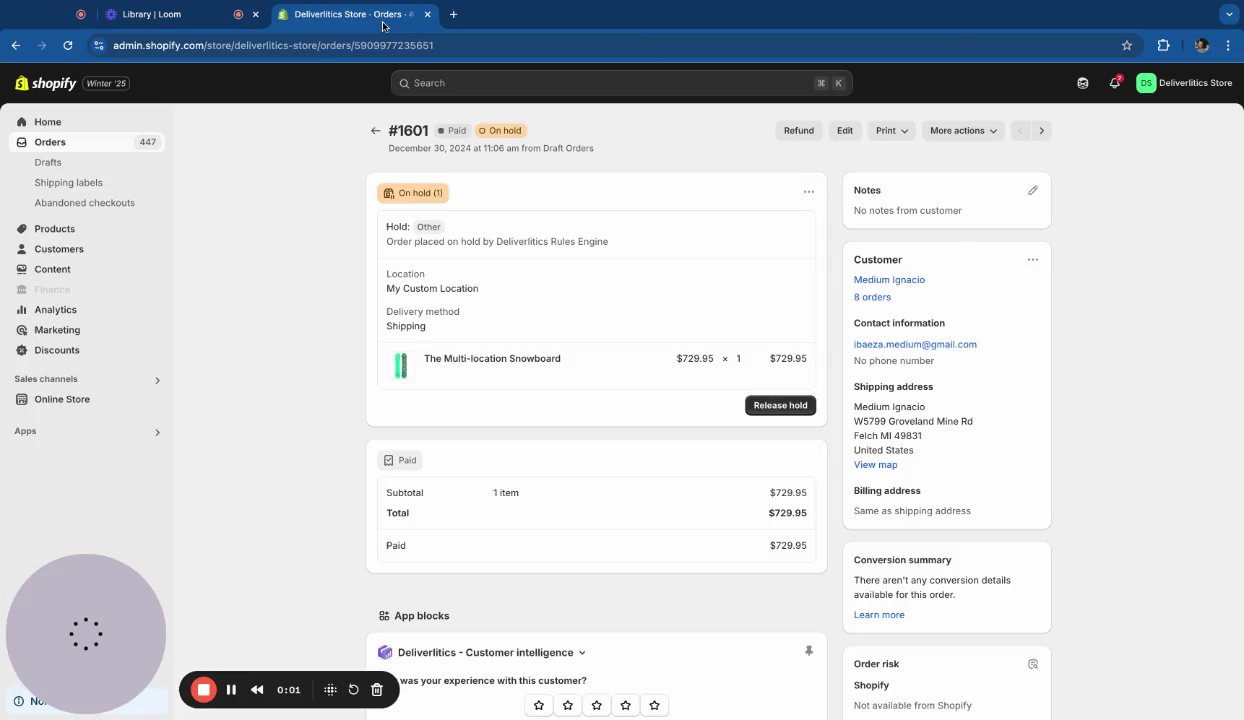Click the Edit order button
Image resolution: width=1244 pixels, height=720 pixels.
[x=845, y=131]
